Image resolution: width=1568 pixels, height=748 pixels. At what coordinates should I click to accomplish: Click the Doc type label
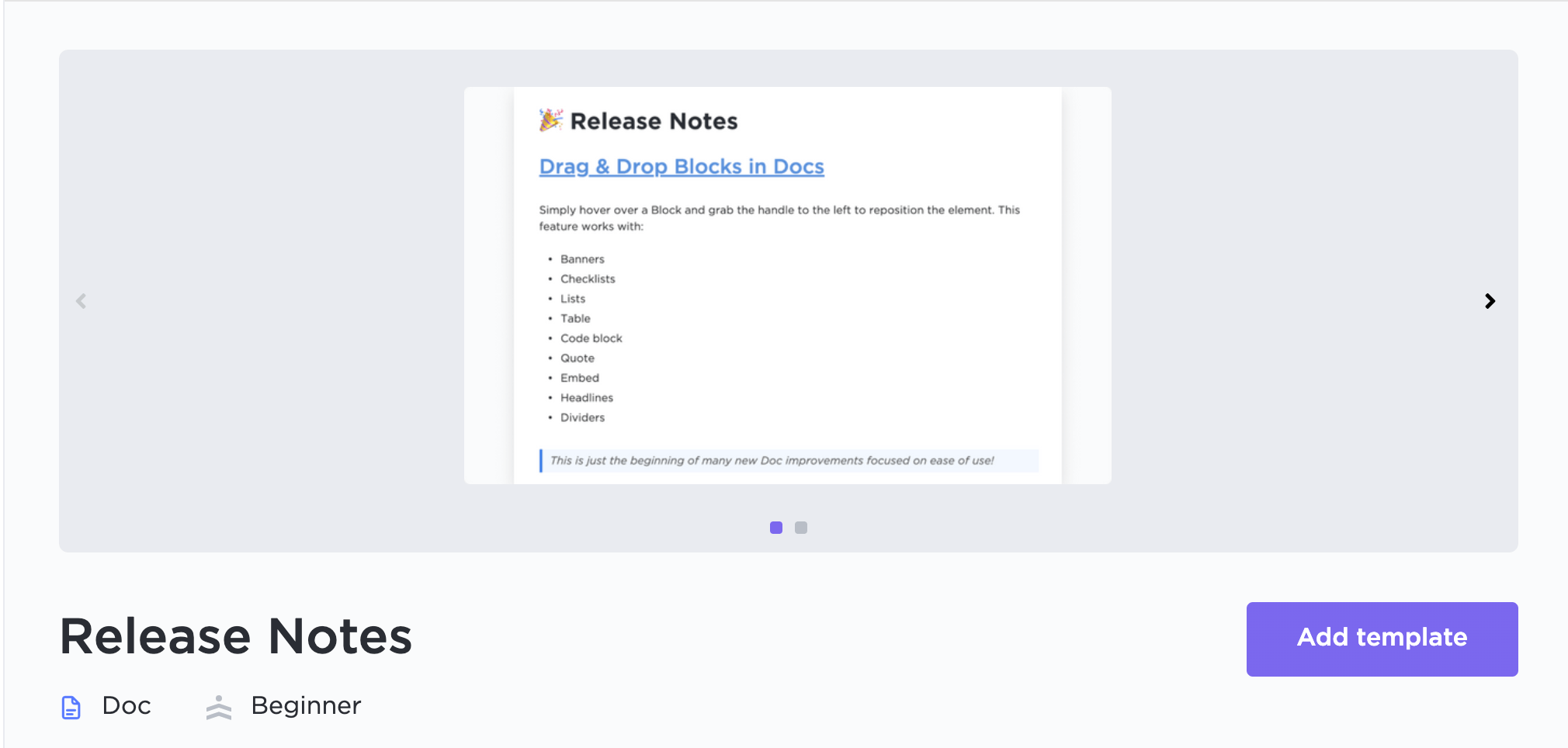point(127,705)
